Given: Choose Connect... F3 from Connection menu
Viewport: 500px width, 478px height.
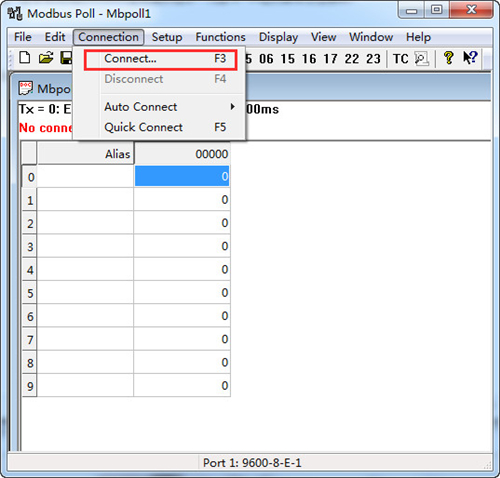Looking at the screenshot, I should tap(160, 60).
